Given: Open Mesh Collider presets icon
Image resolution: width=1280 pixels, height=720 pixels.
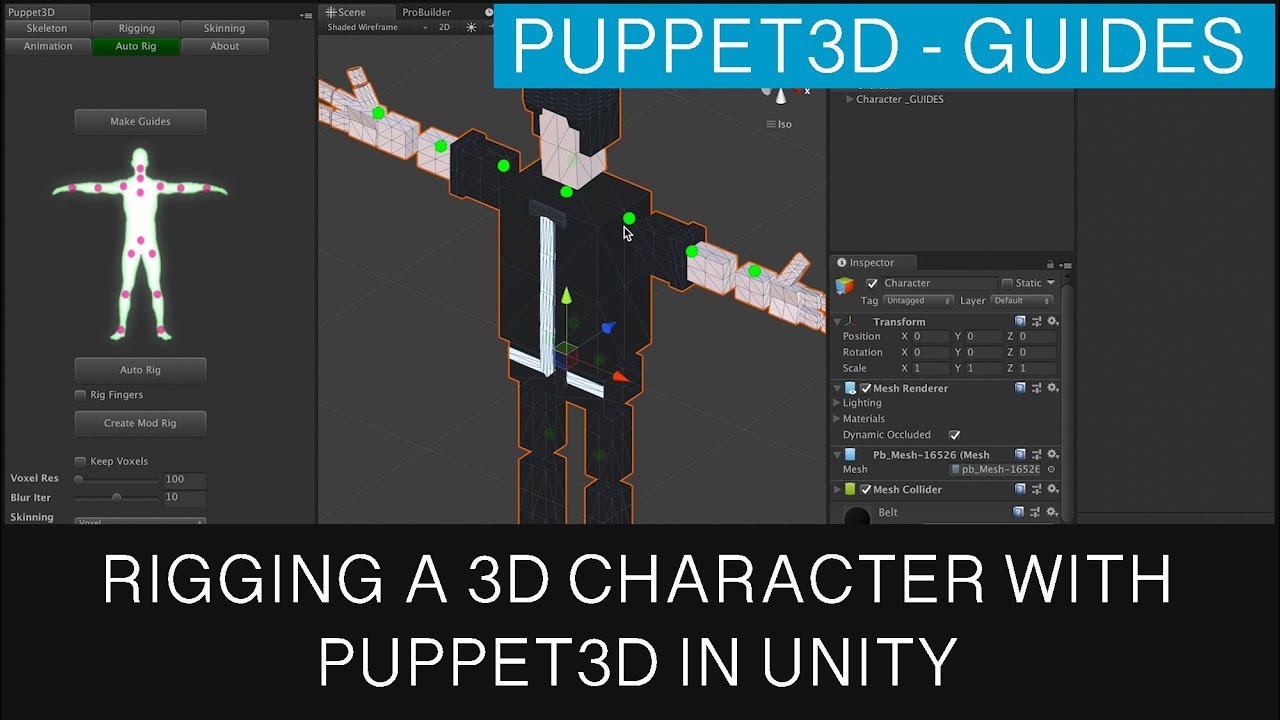Looking at the screenshot, I should (x=1036, y=489).
